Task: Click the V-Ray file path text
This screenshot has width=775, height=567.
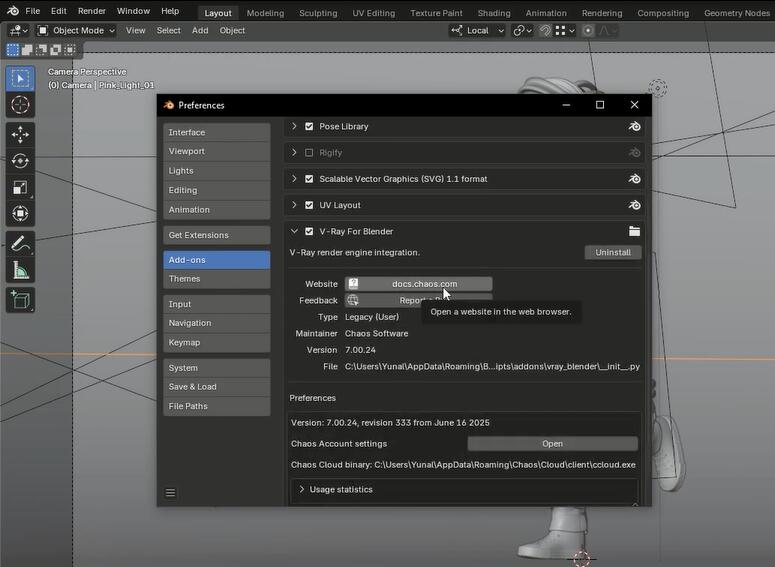Action: (x=492, y=367)
